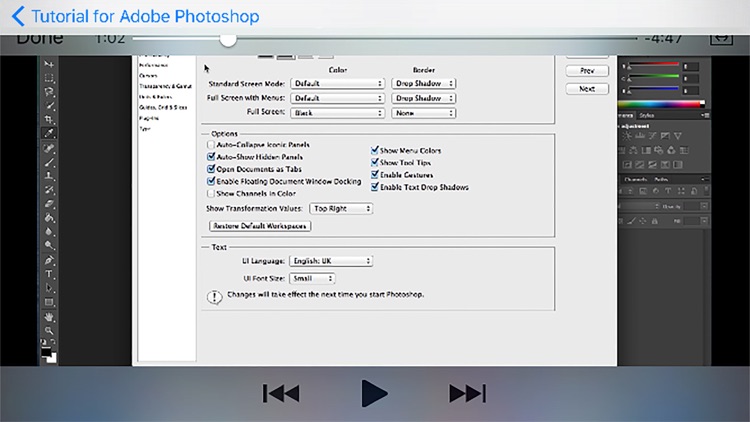Toggle Show Tool Tips checkbox

coord(375,163)
